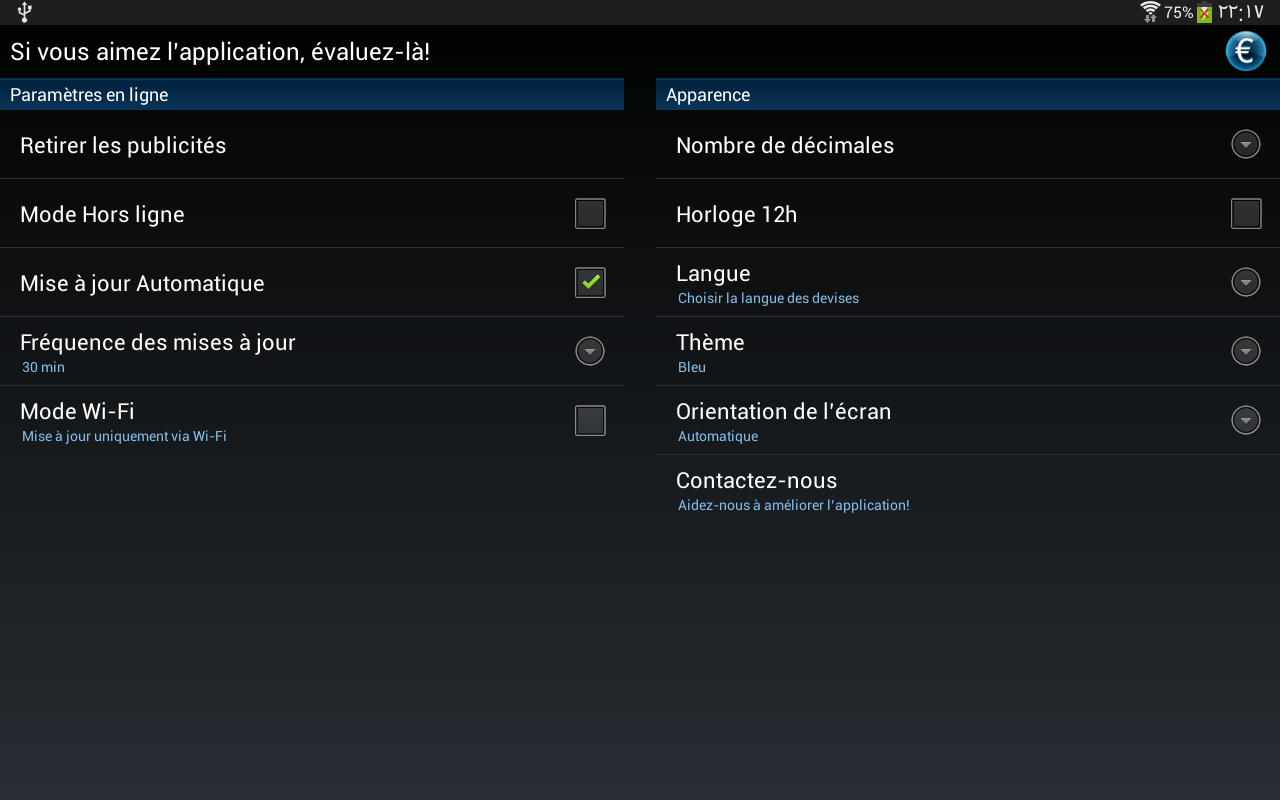Uncheck Mise à jour Automatique
Image resolution: width=1280 pixels, height=800 pixels.
coord(590,283)
